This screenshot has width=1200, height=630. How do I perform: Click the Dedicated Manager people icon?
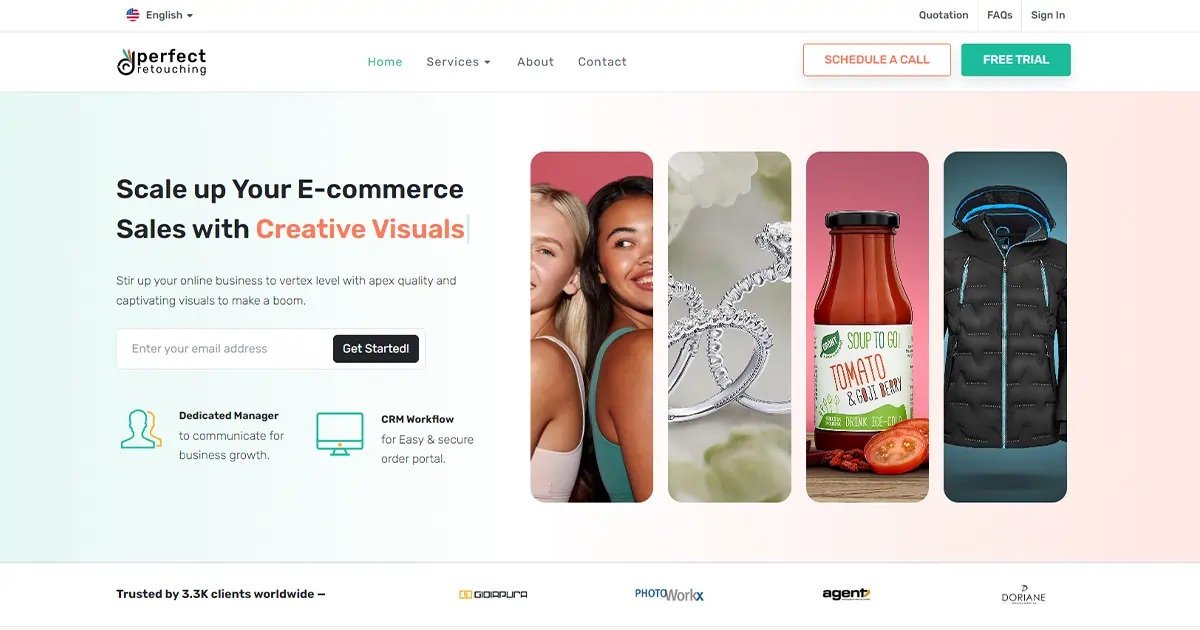141,428
